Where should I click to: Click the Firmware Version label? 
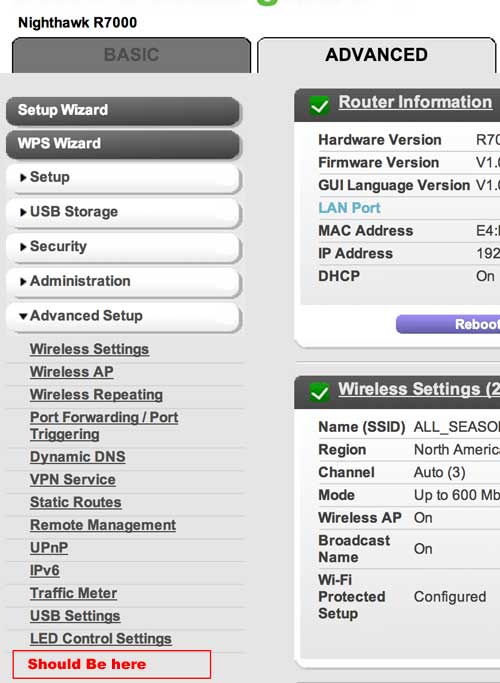[x=378, y=162]
